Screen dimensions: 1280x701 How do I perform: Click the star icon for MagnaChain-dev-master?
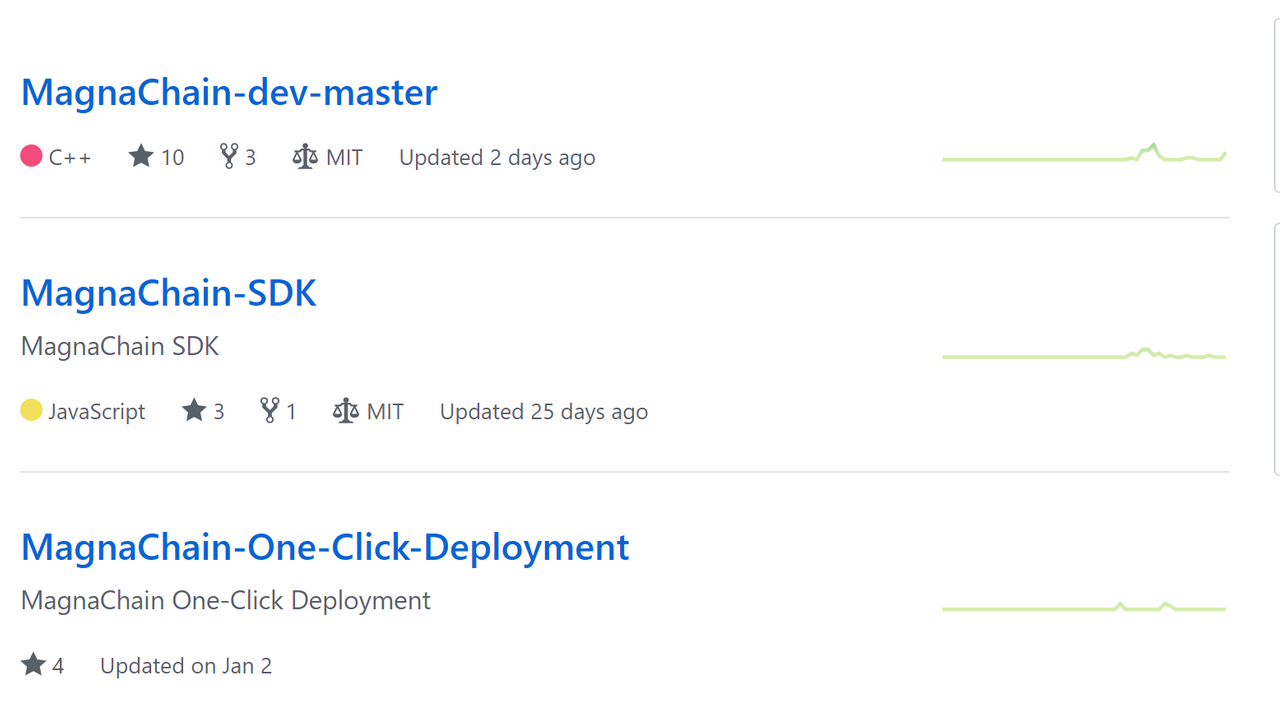tap(141, 156)
